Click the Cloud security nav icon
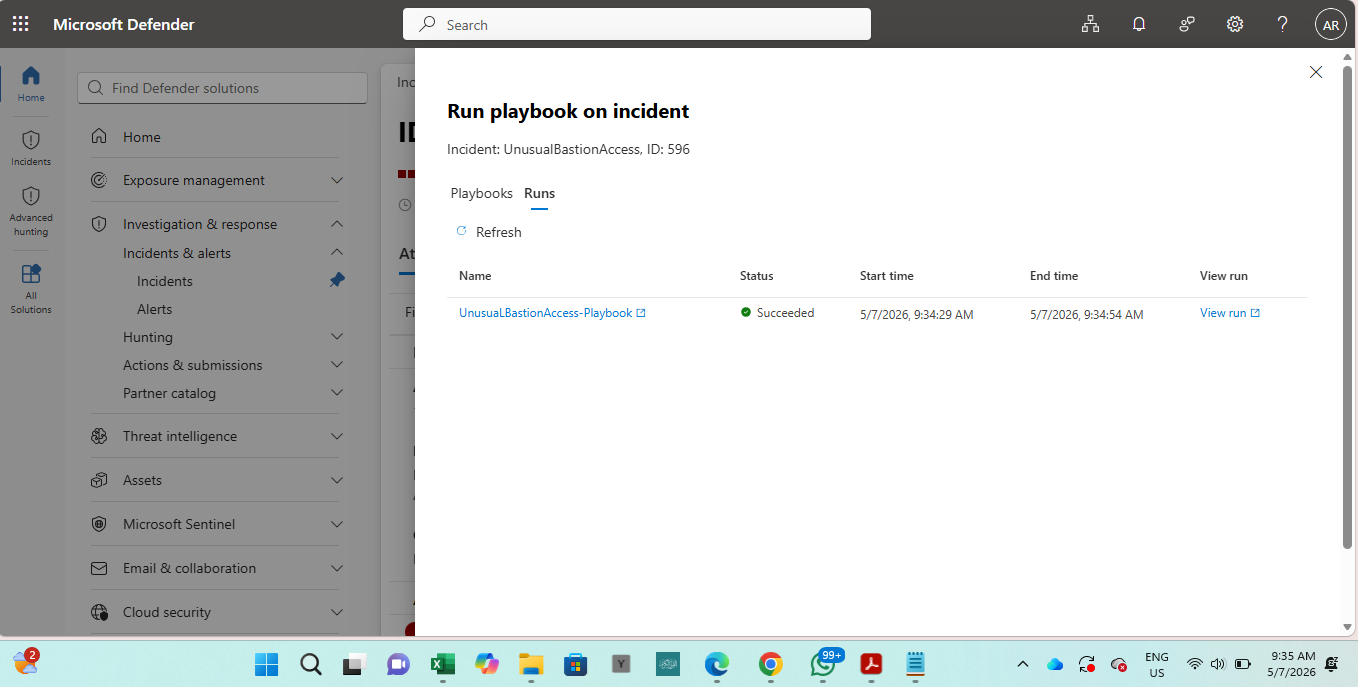The width and height of the screenshot is (1358, 687). pos(99,612)
